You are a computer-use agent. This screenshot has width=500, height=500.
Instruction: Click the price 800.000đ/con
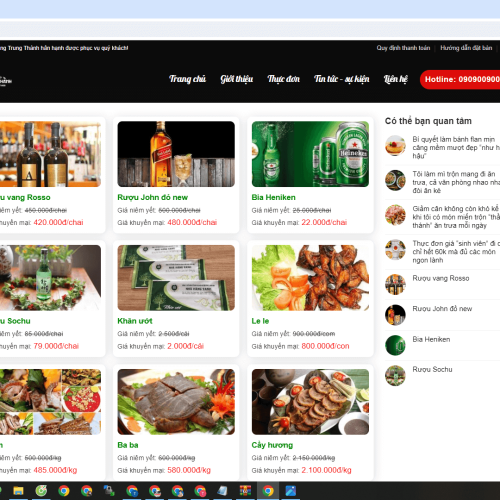pos(325,346)
